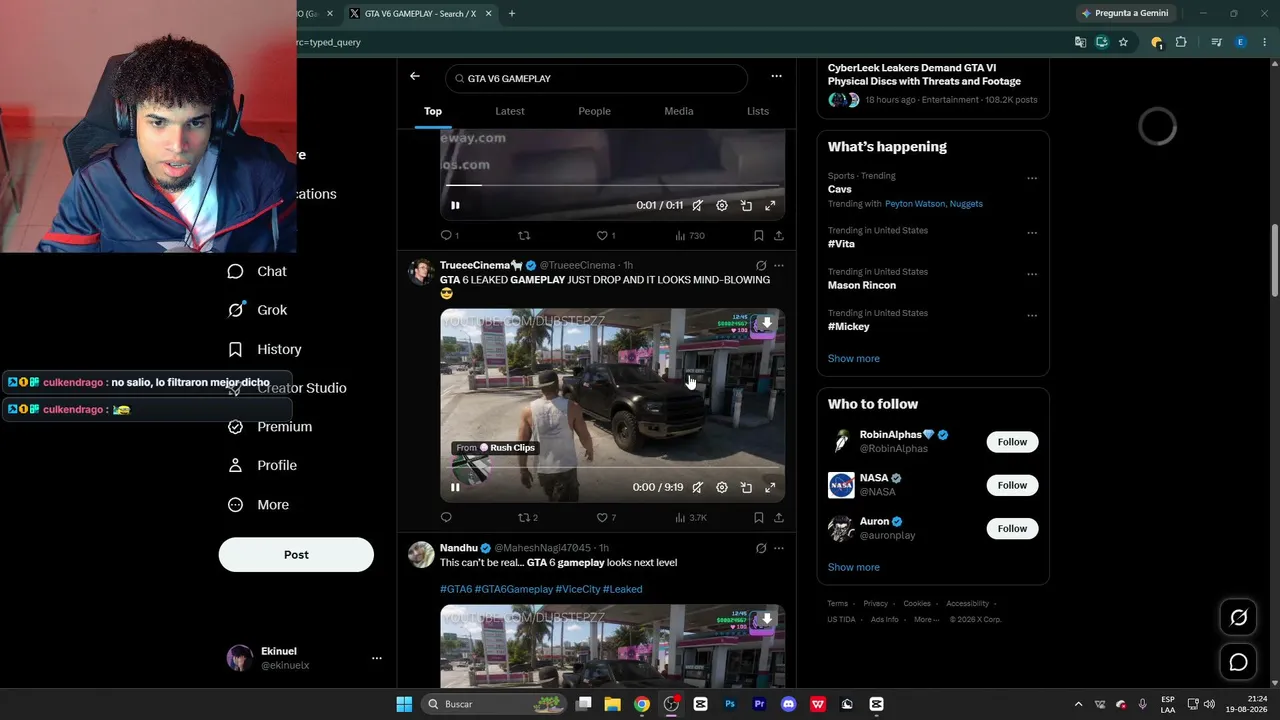This screenshot has height=720, width=1280.
Task: Go to Profile in the left sidebar
Action: click(262, 465)
